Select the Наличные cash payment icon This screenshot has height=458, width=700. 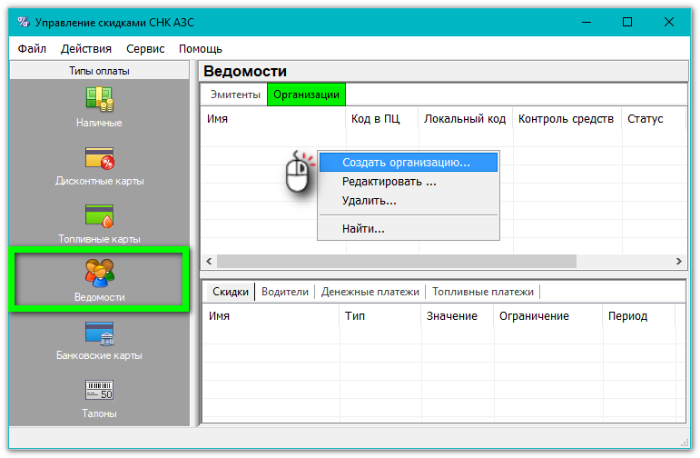pyautogui.click(x=99, y=100)
